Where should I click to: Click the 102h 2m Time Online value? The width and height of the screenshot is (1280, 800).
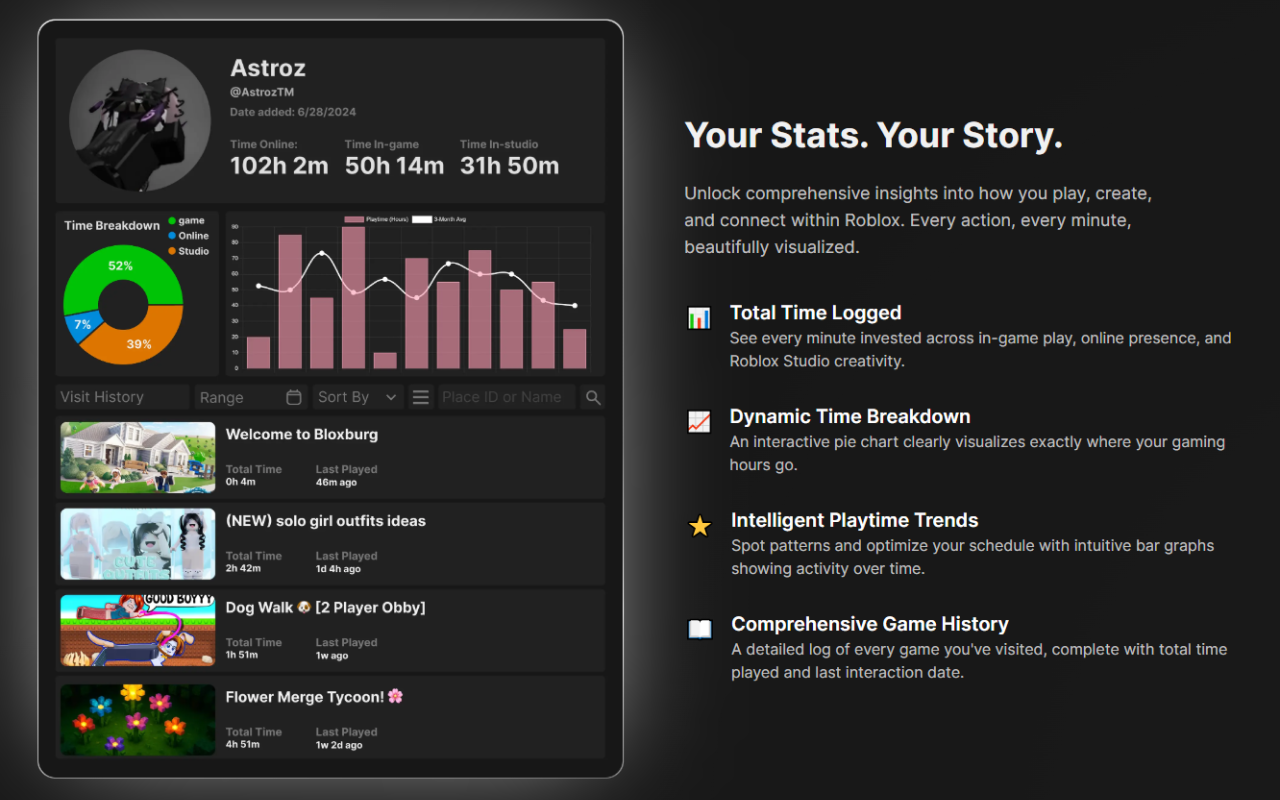[x=279, y=166]
